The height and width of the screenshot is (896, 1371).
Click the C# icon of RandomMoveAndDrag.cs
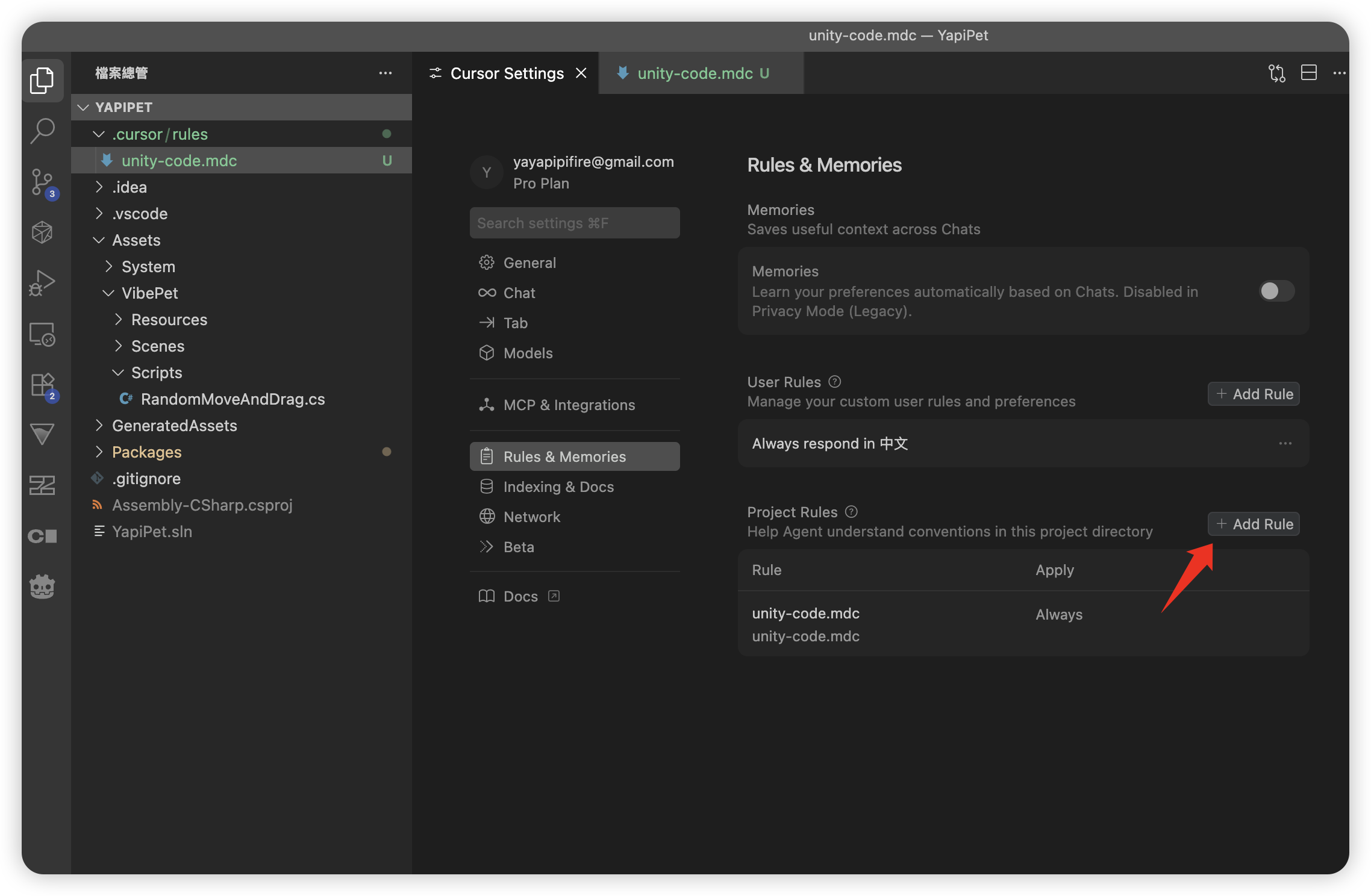click(126, 399)
